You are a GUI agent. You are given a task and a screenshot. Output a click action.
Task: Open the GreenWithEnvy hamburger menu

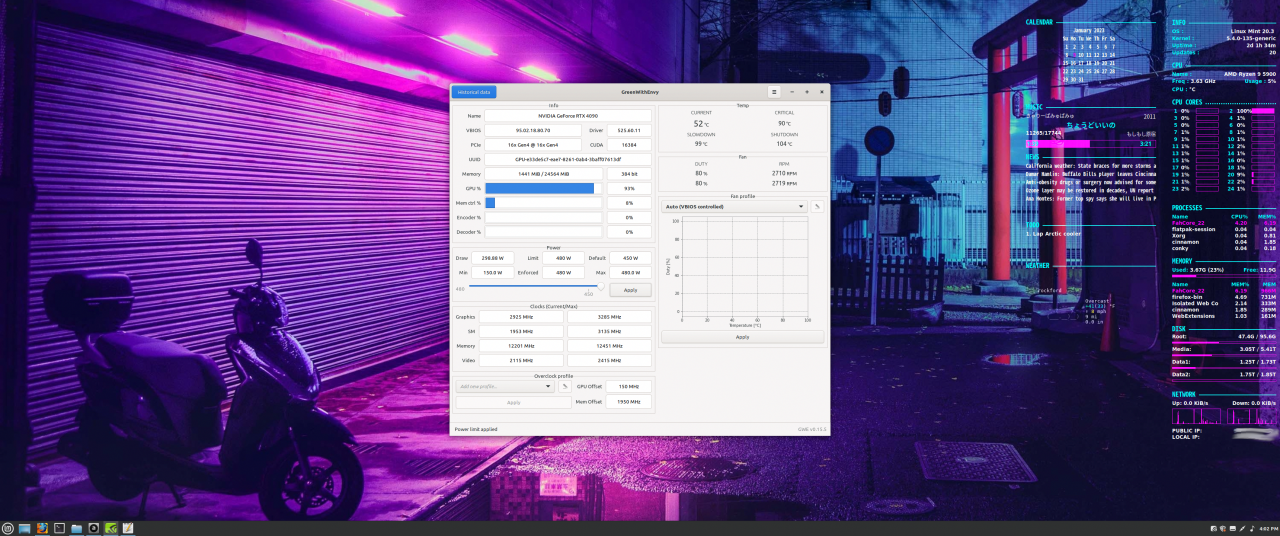click(x=773, y=91)
